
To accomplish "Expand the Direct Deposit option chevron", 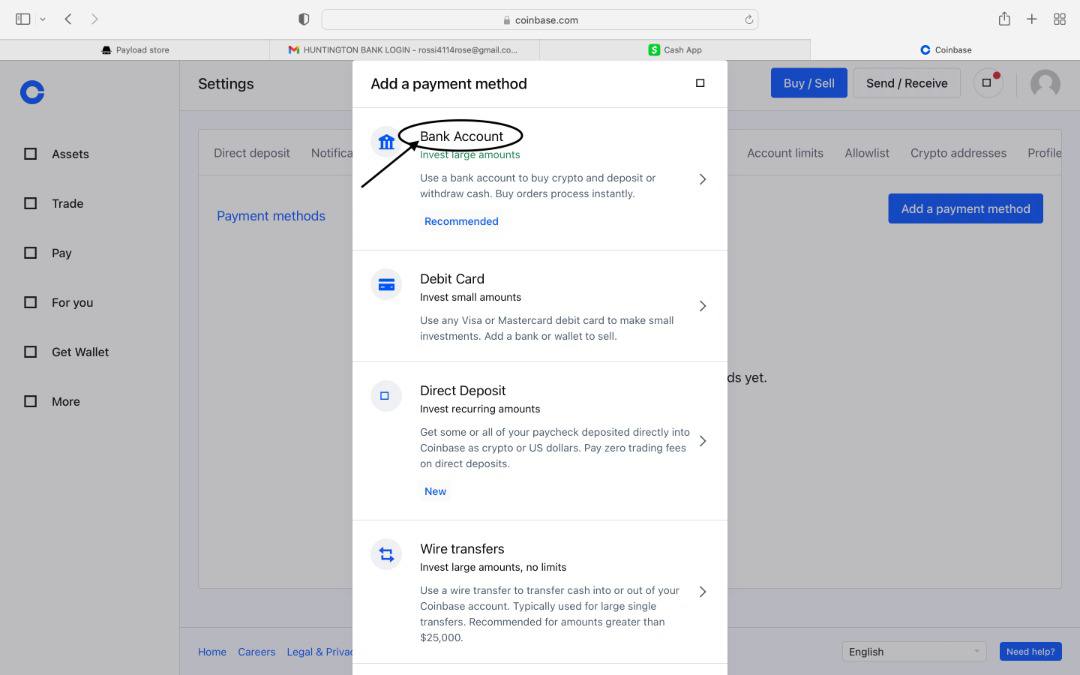I will pos(703,441).
